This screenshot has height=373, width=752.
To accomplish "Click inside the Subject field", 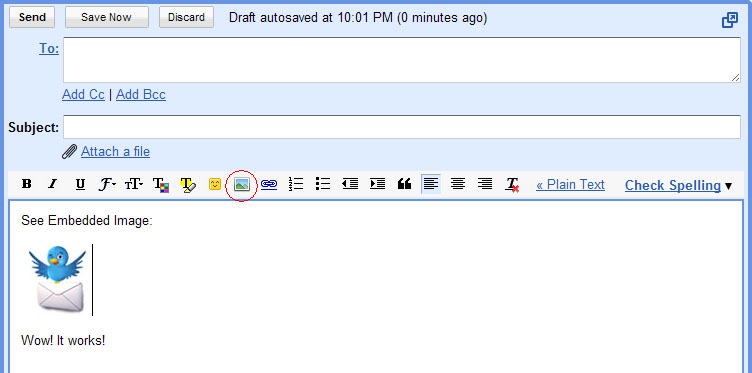I will (402, 127).
